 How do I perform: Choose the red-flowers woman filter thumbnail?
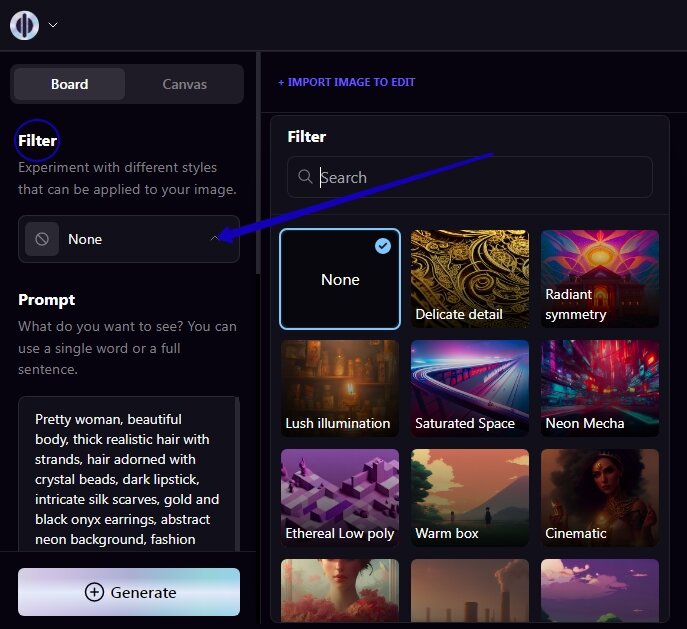pyautogui.click(x=340, y=590)
